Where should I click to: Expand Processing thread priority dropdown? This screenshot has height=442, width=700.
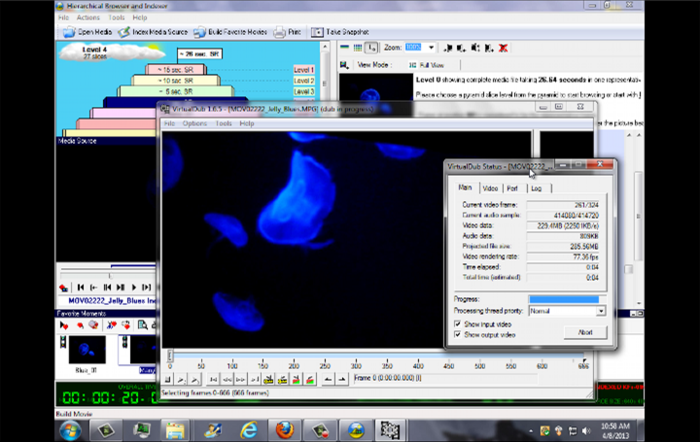[x=598, y=311]
